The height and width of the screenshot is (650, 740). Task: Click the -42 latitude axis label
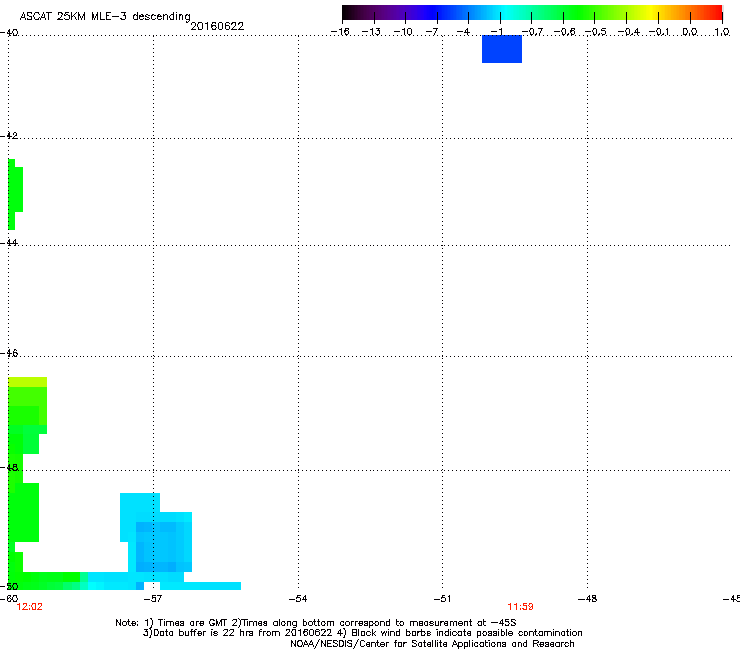coord(9,135)
